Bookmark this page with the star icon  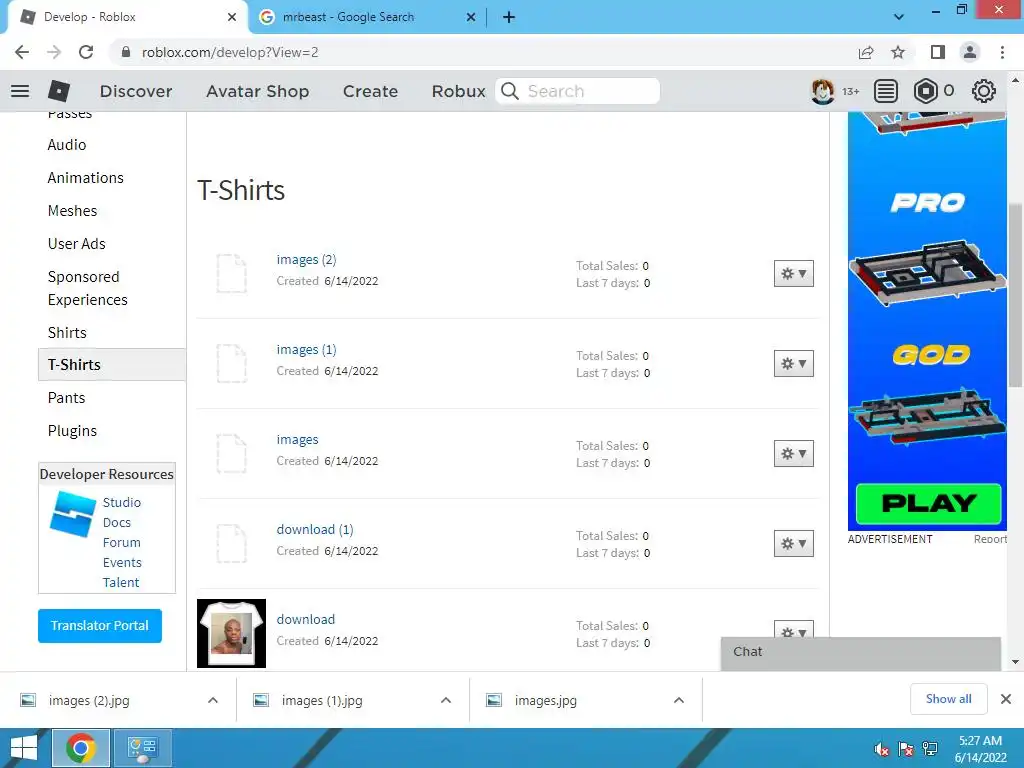898,52
